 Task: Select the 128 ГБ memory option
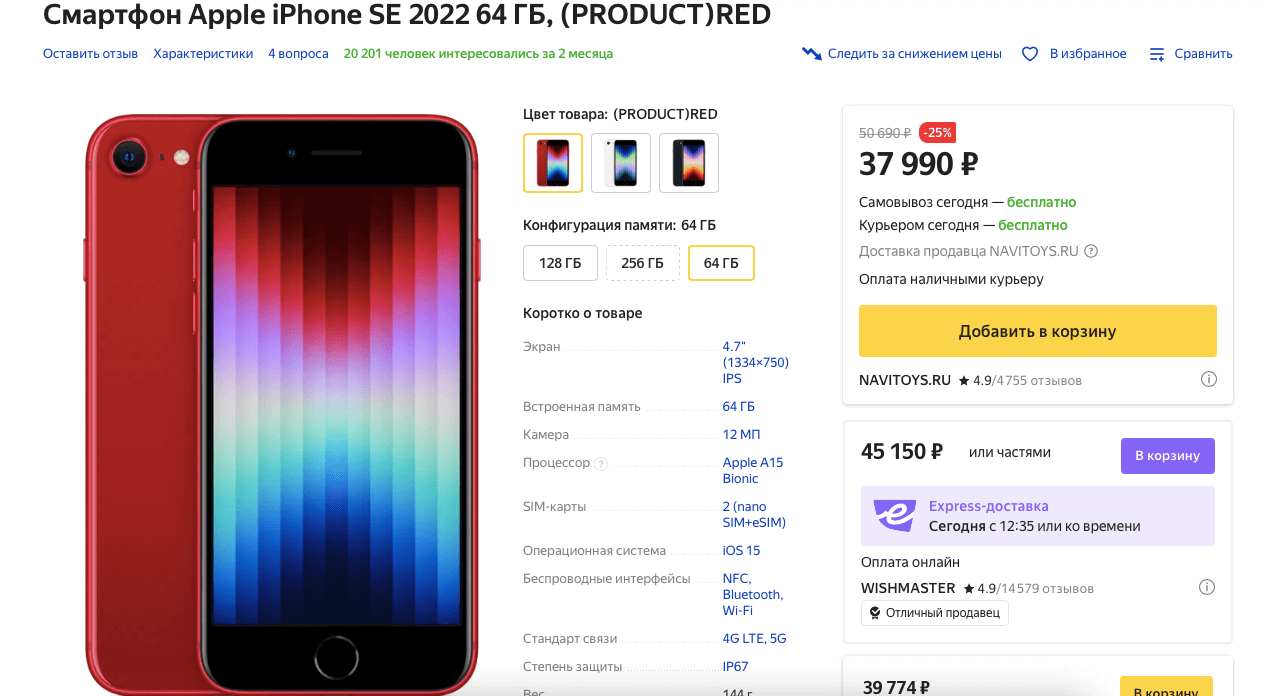[560, 262]
